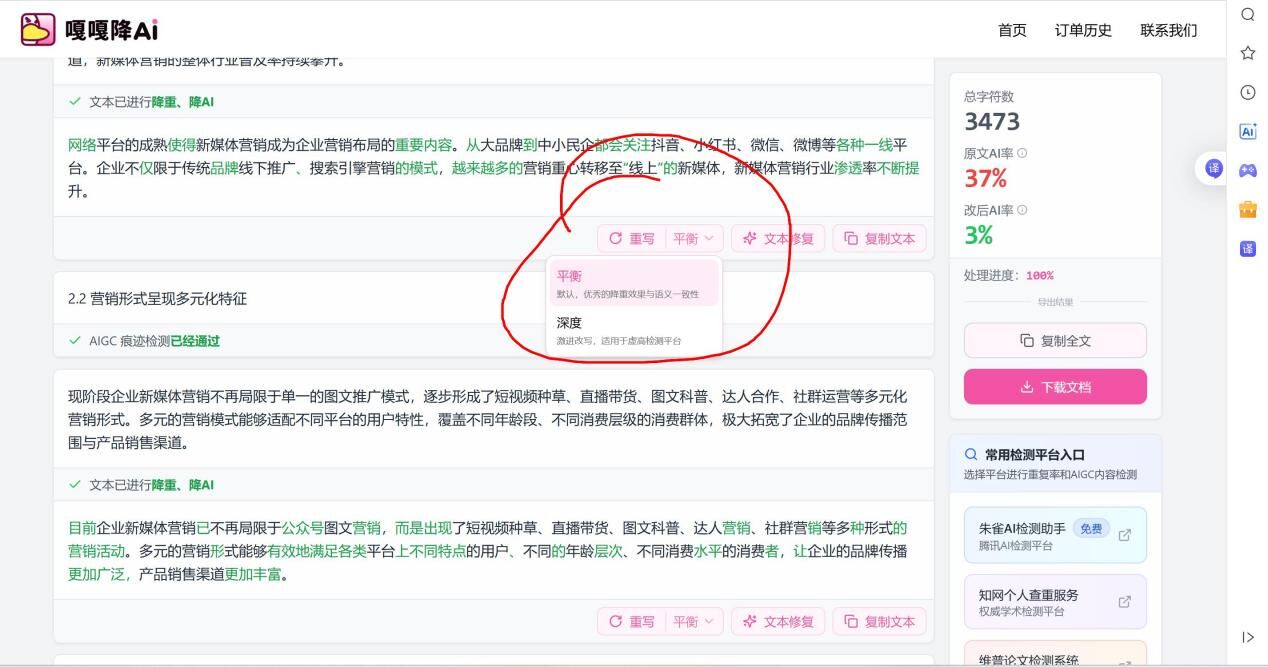Click 复制文本 button under 目前企业 paragraph
Viewport: 1268px width, 667px height.
pos(879,622)
